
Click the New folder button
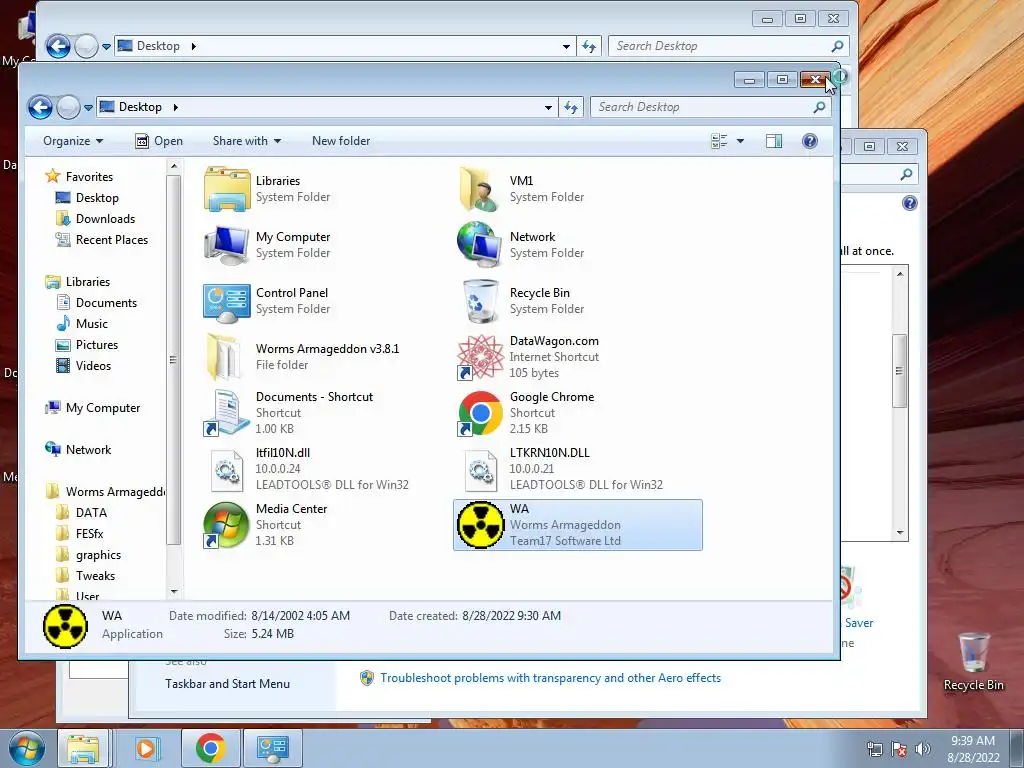tap(341, 141)
